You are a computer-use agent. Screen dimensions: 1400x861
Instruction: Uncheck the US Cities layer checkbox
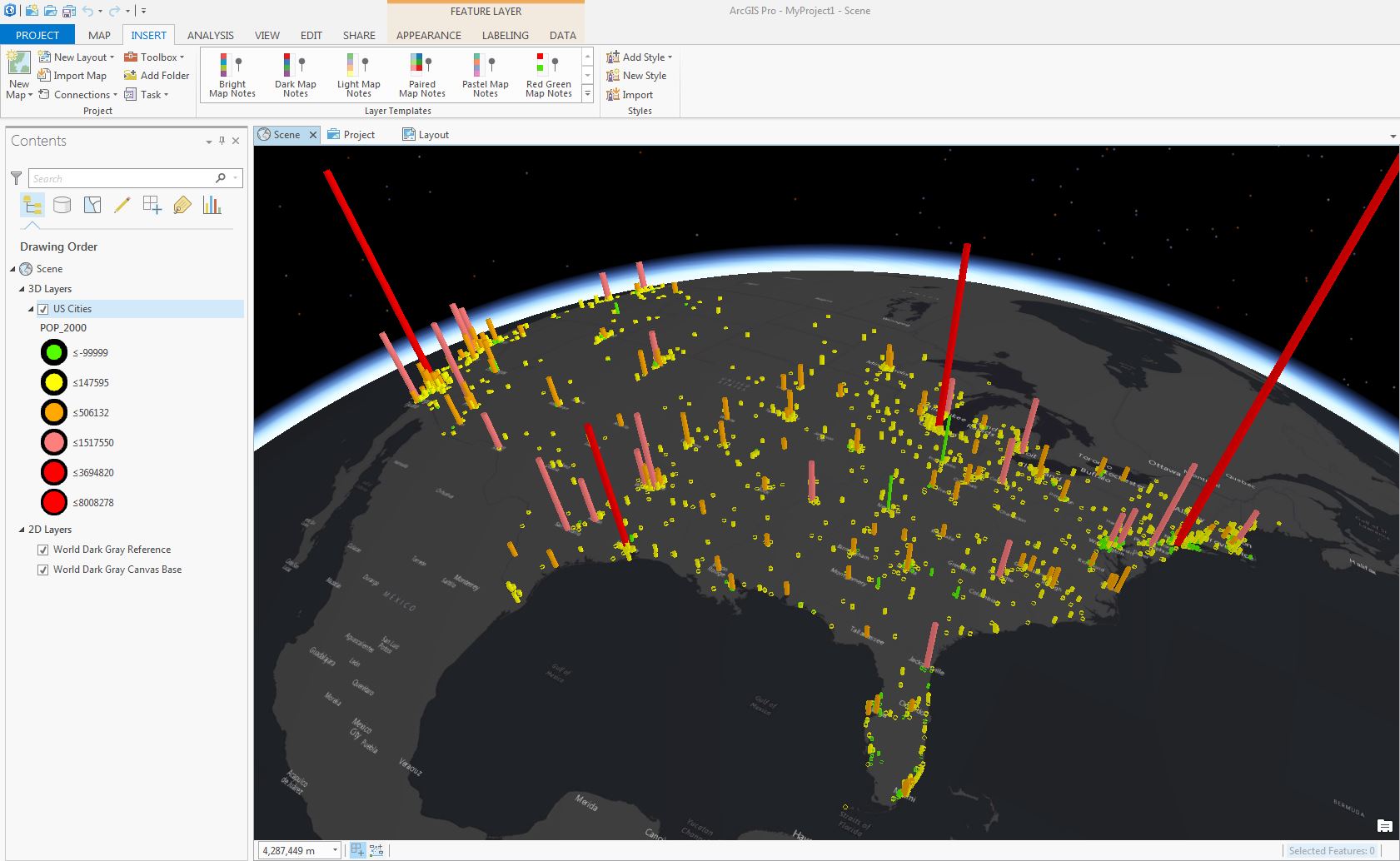click(43, 309)
